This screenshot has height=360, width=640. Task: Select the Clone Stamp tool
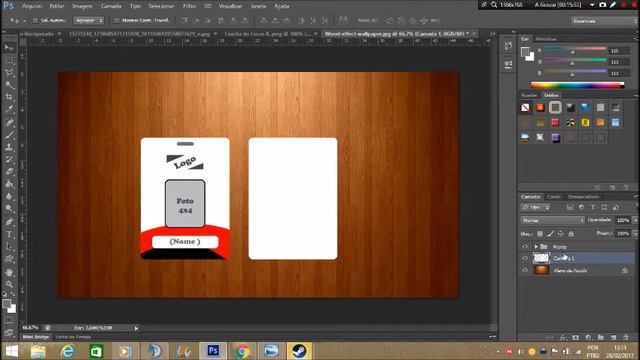9,147
